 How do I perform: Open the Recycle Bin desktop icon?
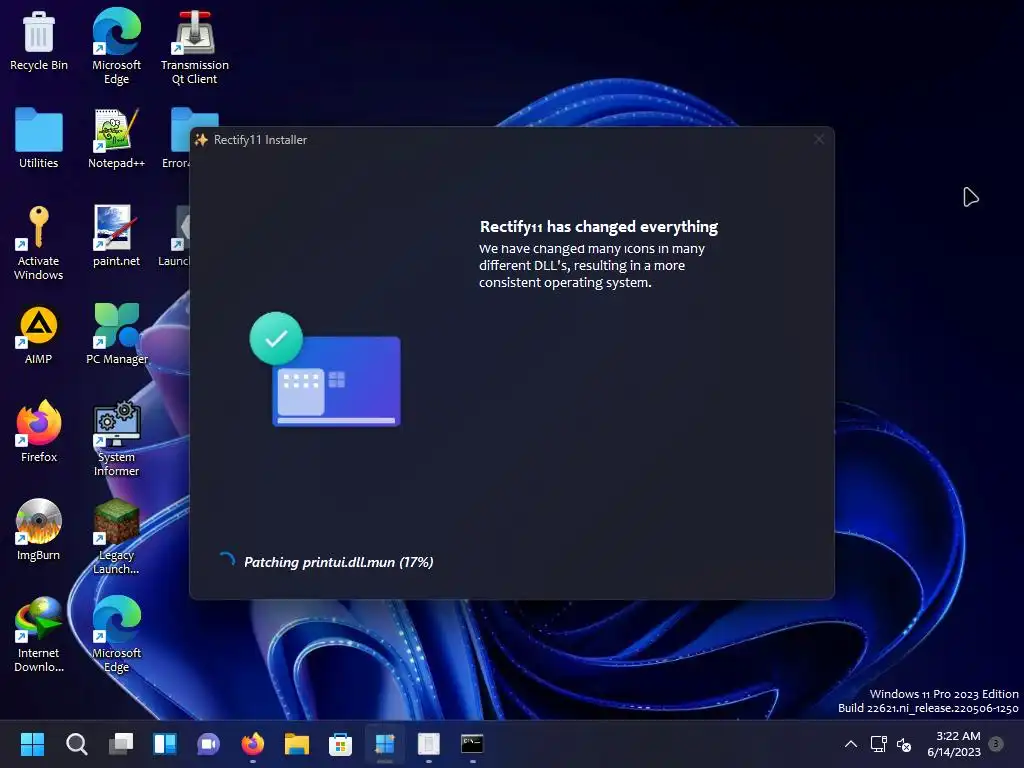tap(39, 41)
